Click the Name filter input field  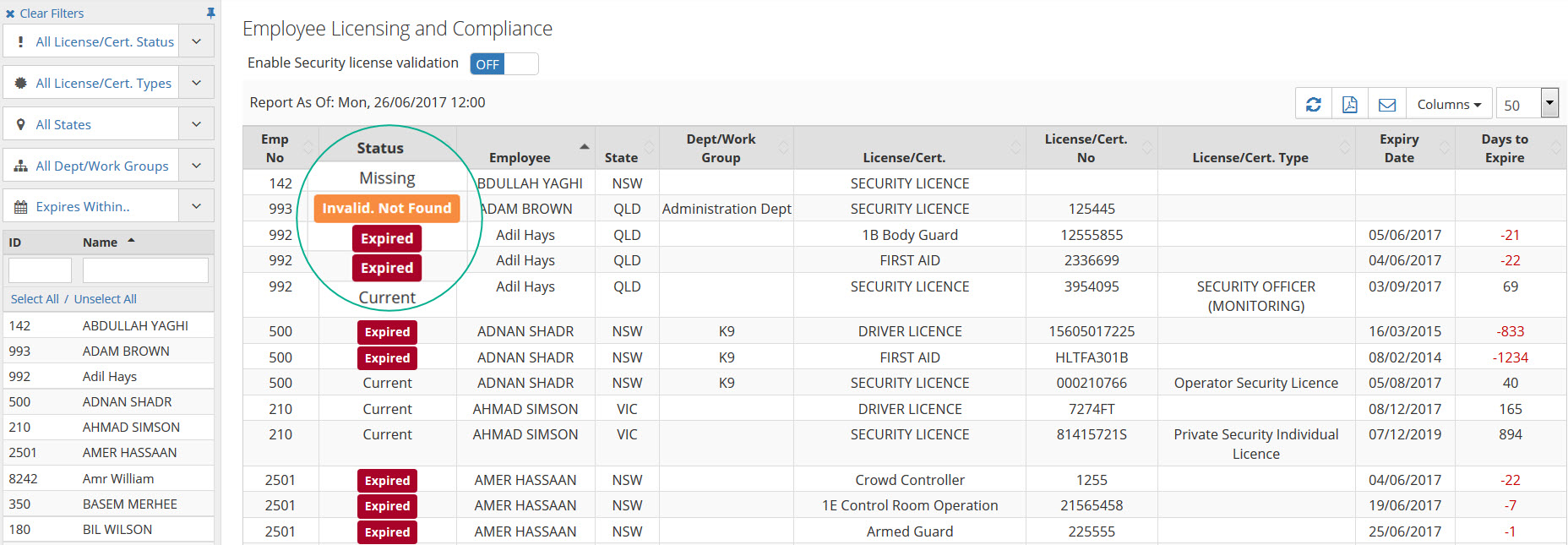145,270
